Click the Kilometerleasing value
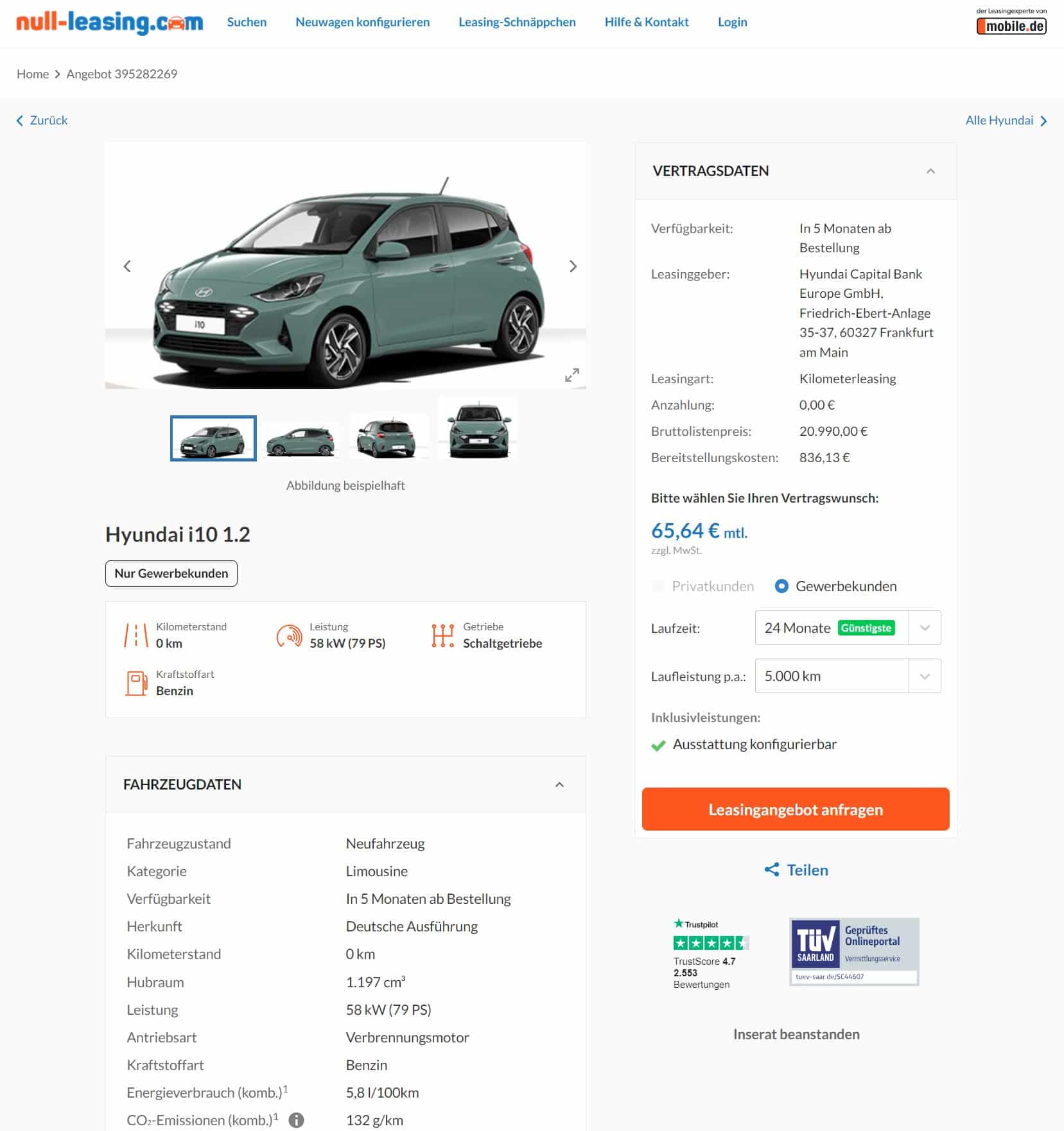The width and height of the screenshot is (1064, 1131). coord(848,379)
